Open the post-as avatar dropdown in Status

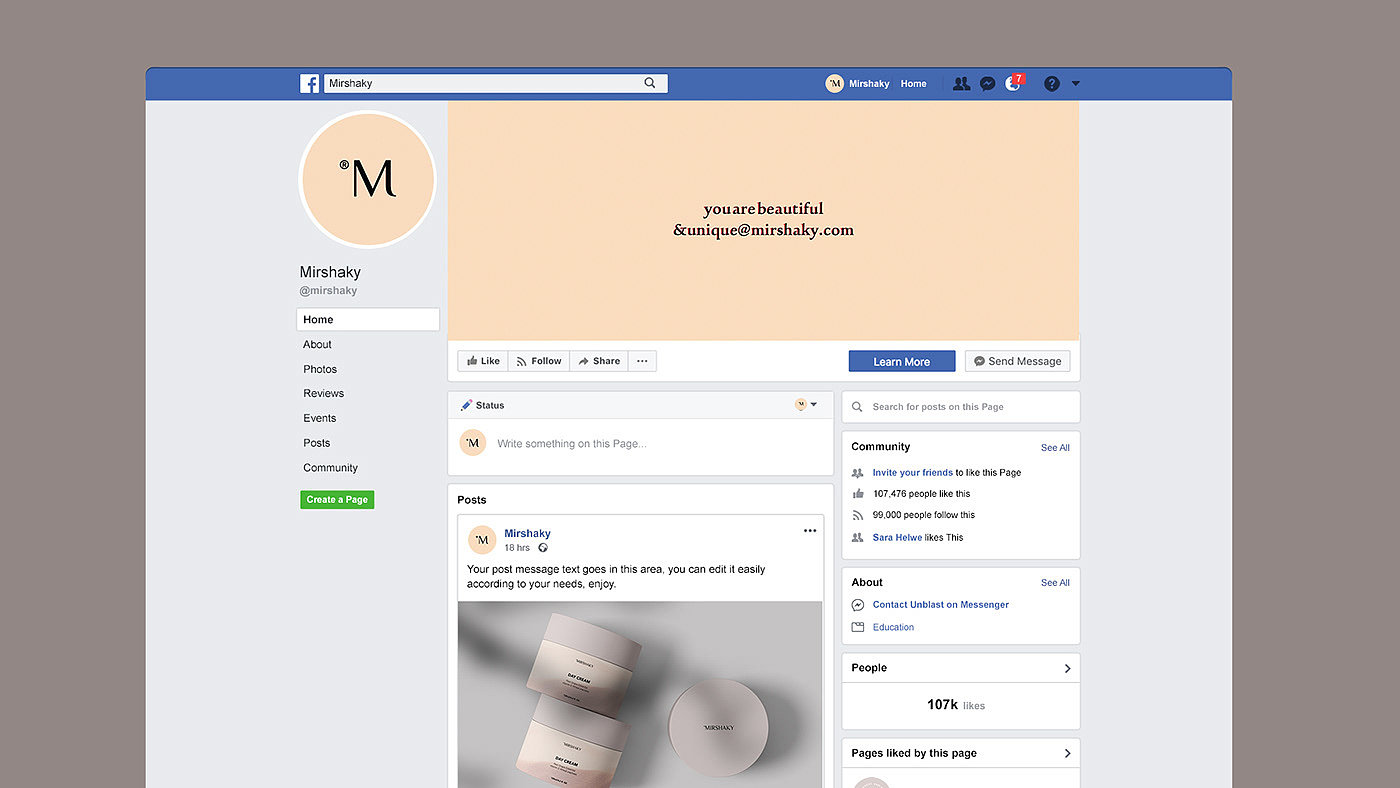806,405
